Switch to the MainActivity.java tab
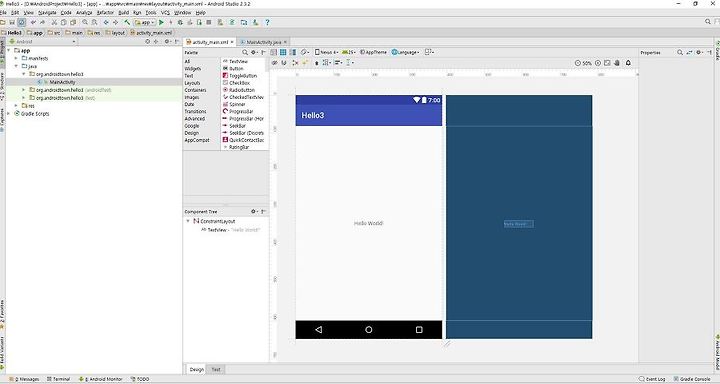The image size is (720, 384). [264, 42]
